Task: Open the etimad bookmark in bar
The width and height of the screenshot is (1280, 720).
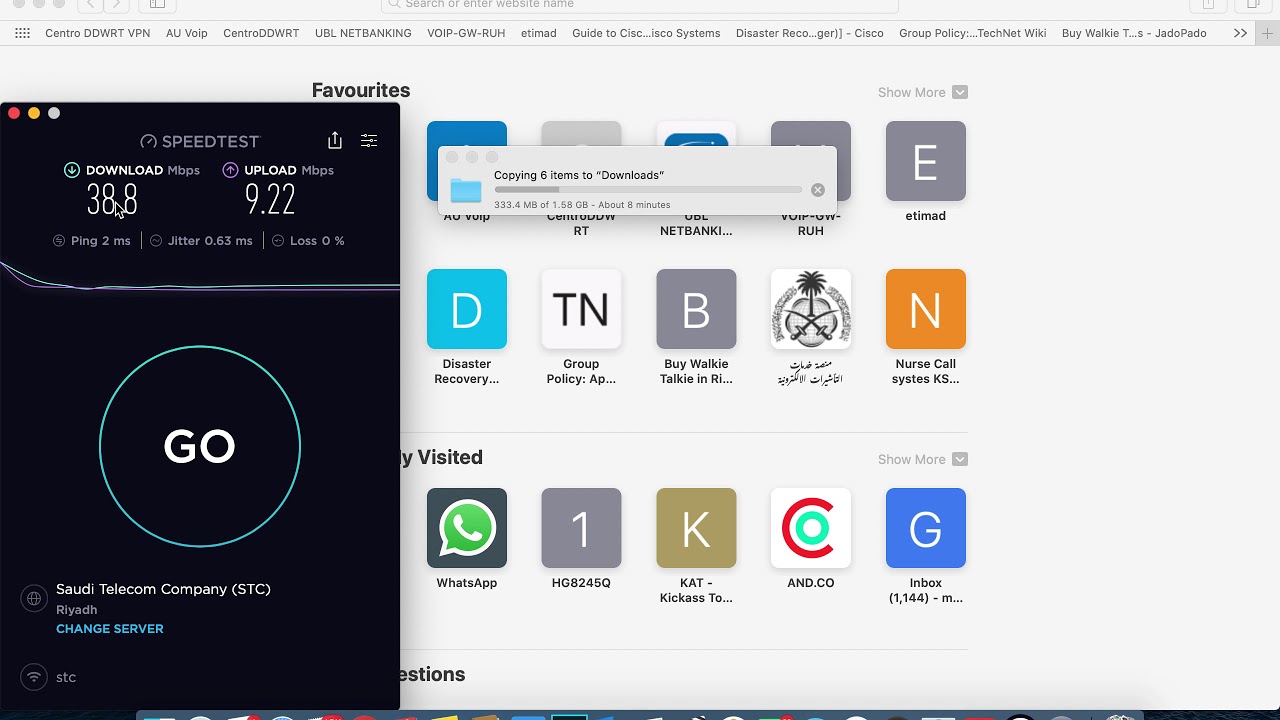Action: (539, 33)
